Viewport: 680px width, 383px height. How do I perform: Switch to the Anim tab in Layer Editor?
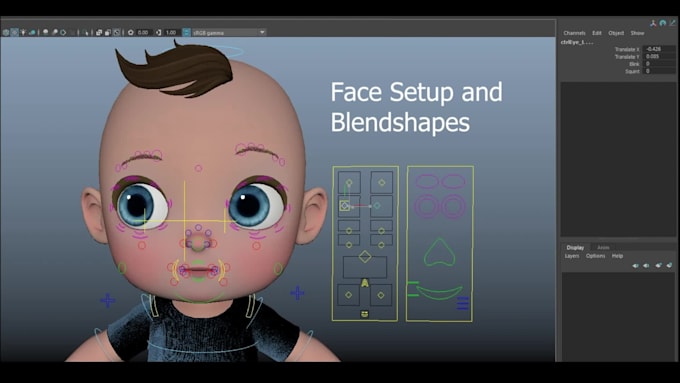[x=603, y=247]
